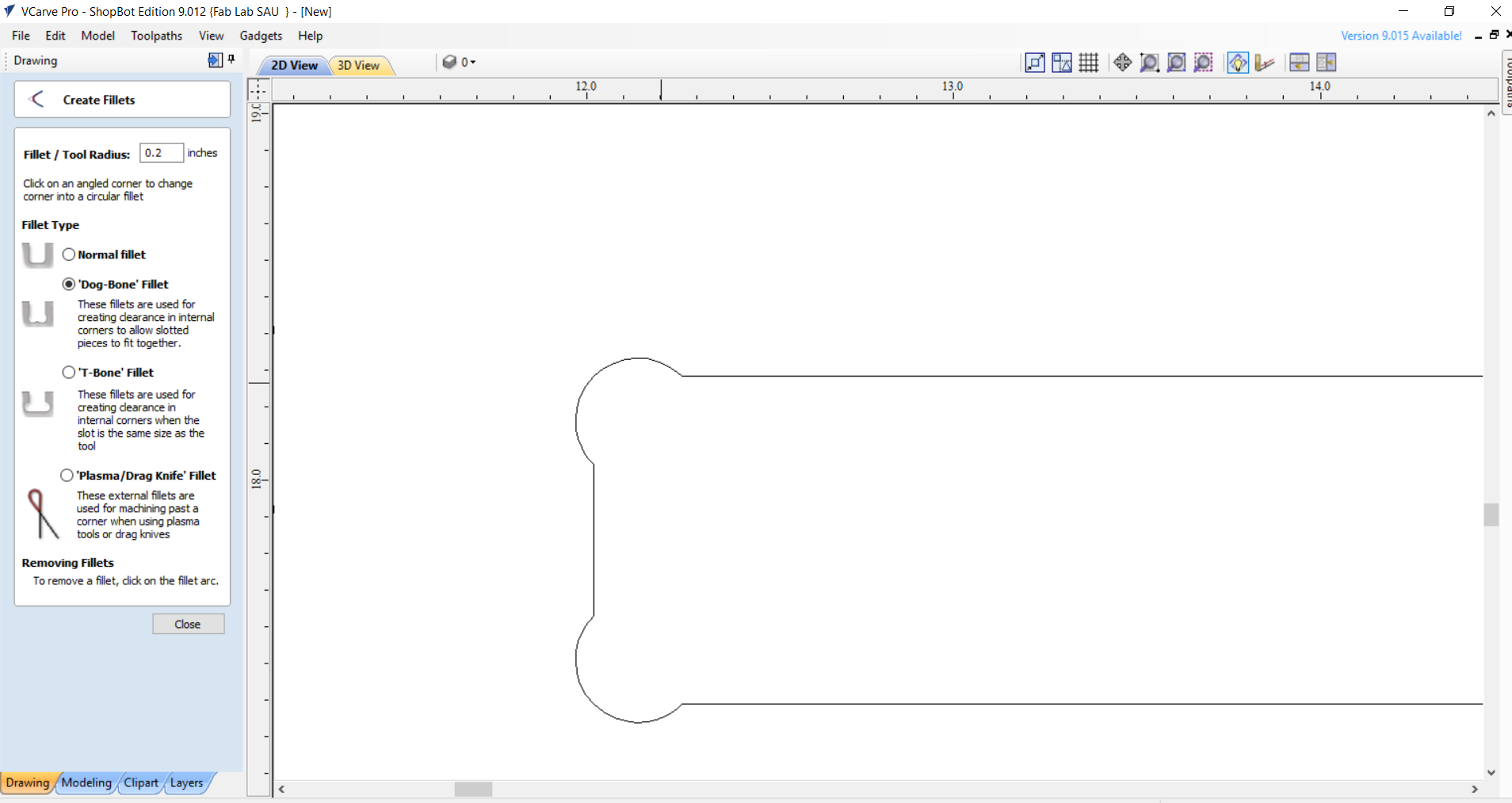Switch to the Clipart tab
1512x803 pixels.
141,782
